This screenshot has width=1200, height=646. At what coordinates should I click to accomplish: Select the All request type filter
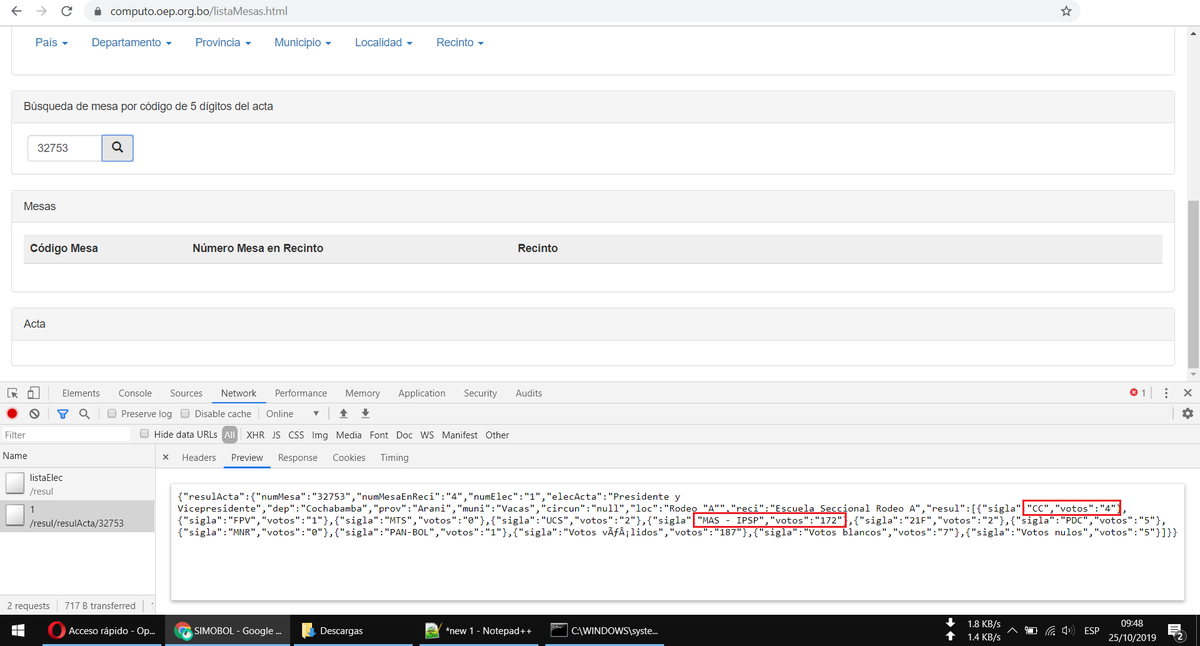[230, 435]
